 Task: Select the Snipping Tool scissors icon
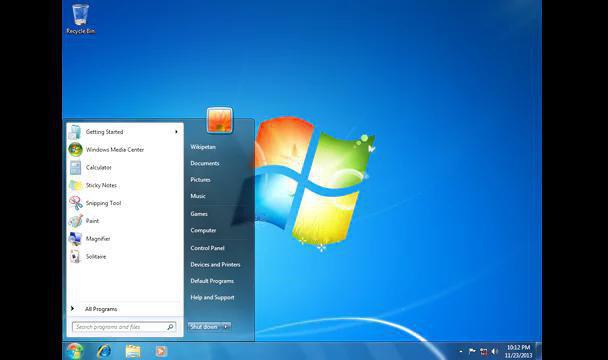coord(75,203)
